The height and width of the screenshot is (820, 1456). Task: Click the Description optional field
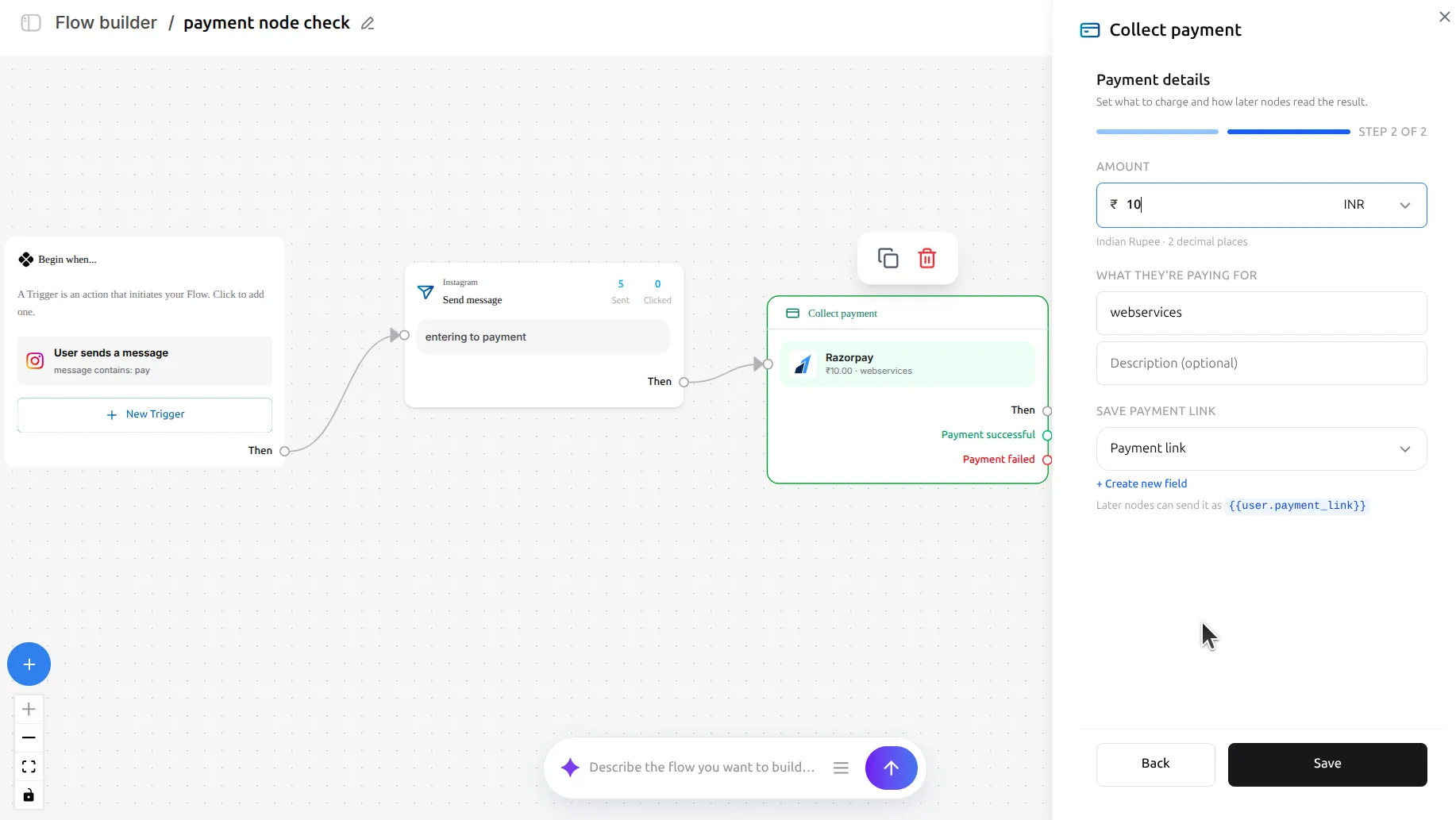(1261, 364)
